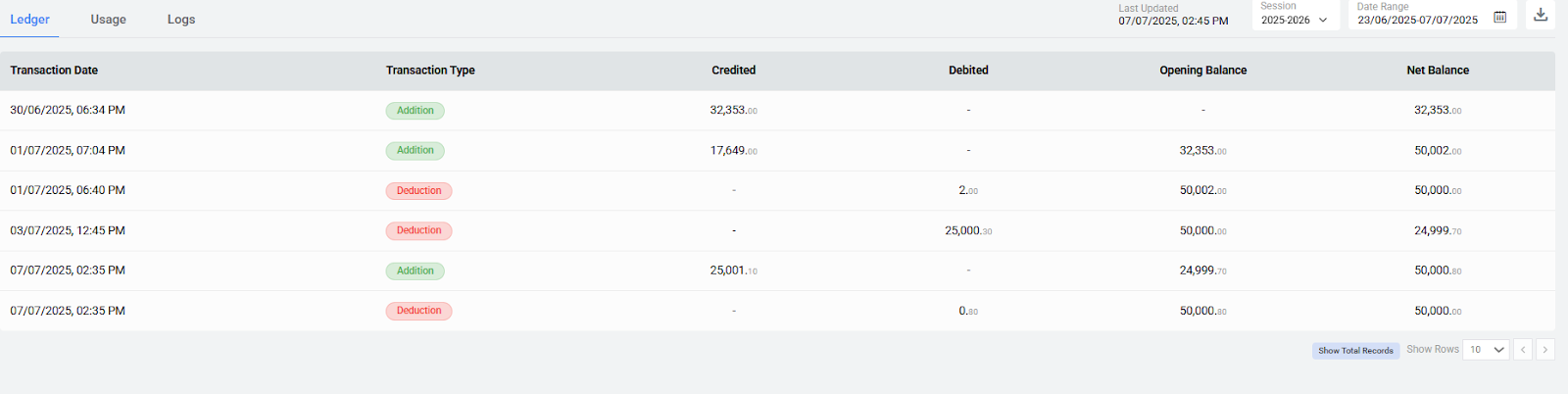
Task: Click the Addition badge for 30/06/2025
Action: [415, 111]
